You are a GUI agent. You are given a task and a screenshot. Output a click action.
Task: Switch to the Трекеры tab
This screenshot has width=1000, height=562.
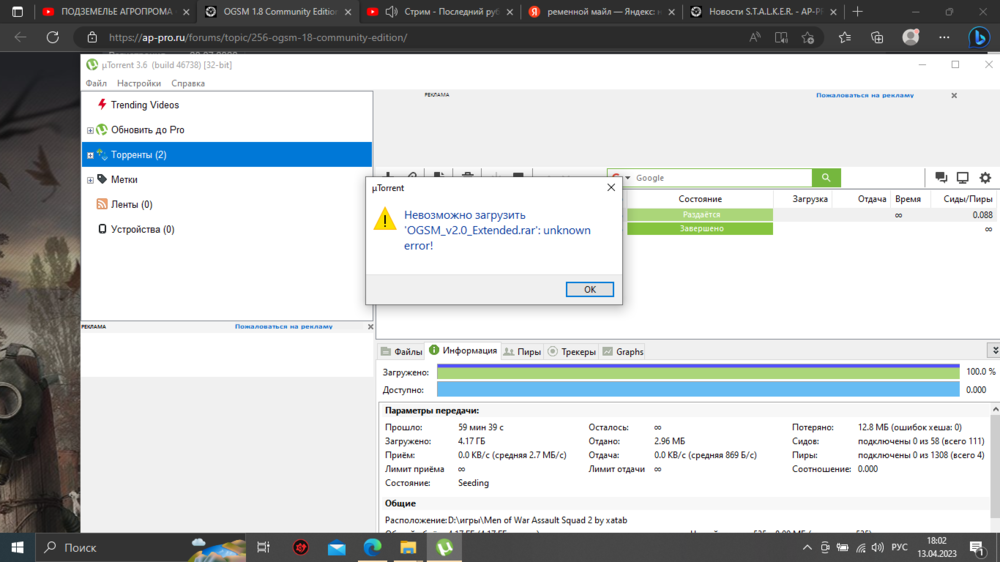point(572,352)
